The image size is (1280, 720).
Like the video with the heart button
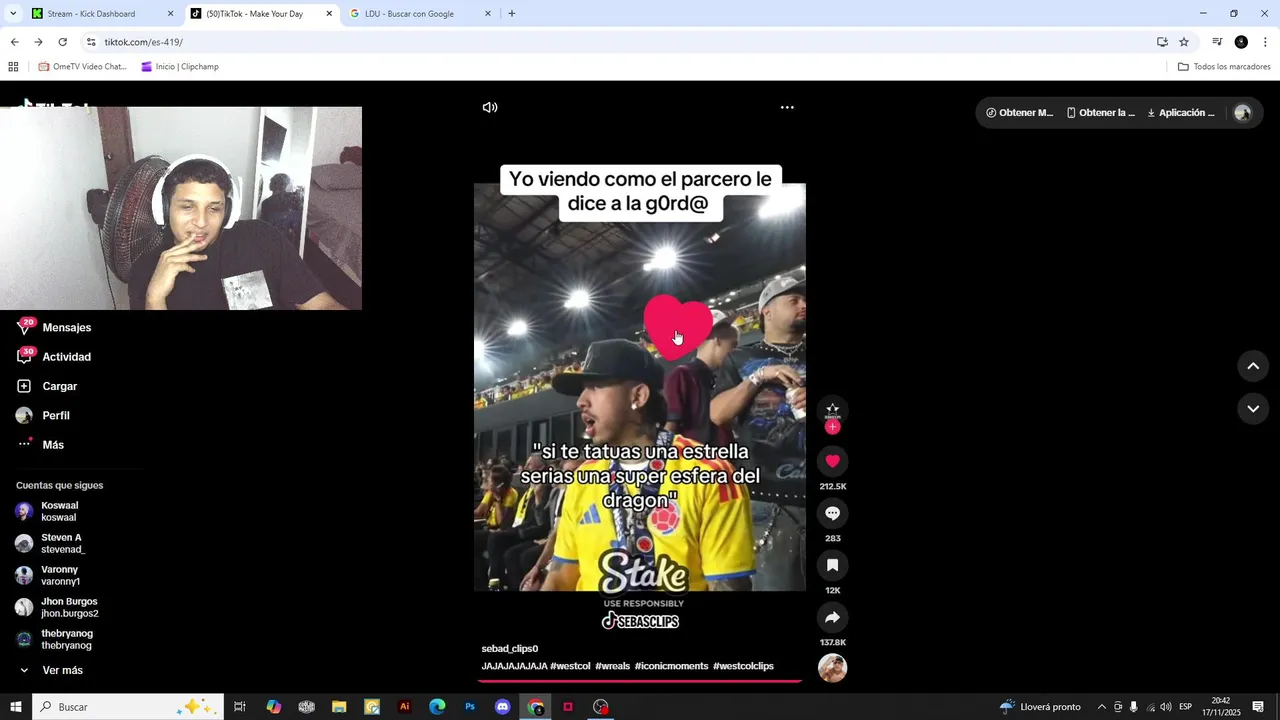coord(832,461)
